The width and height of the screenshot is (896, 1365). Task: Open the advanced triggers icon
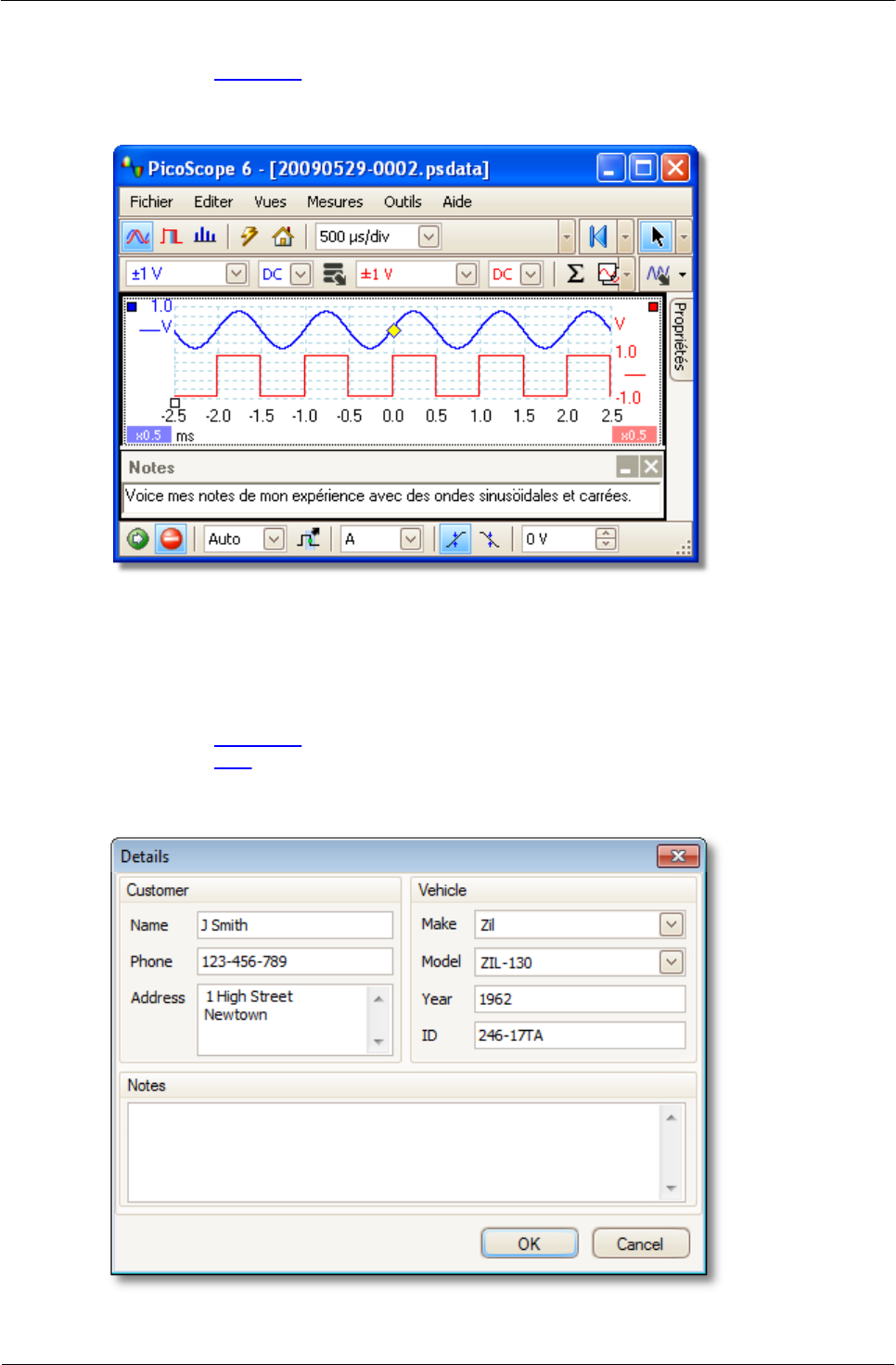click(x=309, y=538)
